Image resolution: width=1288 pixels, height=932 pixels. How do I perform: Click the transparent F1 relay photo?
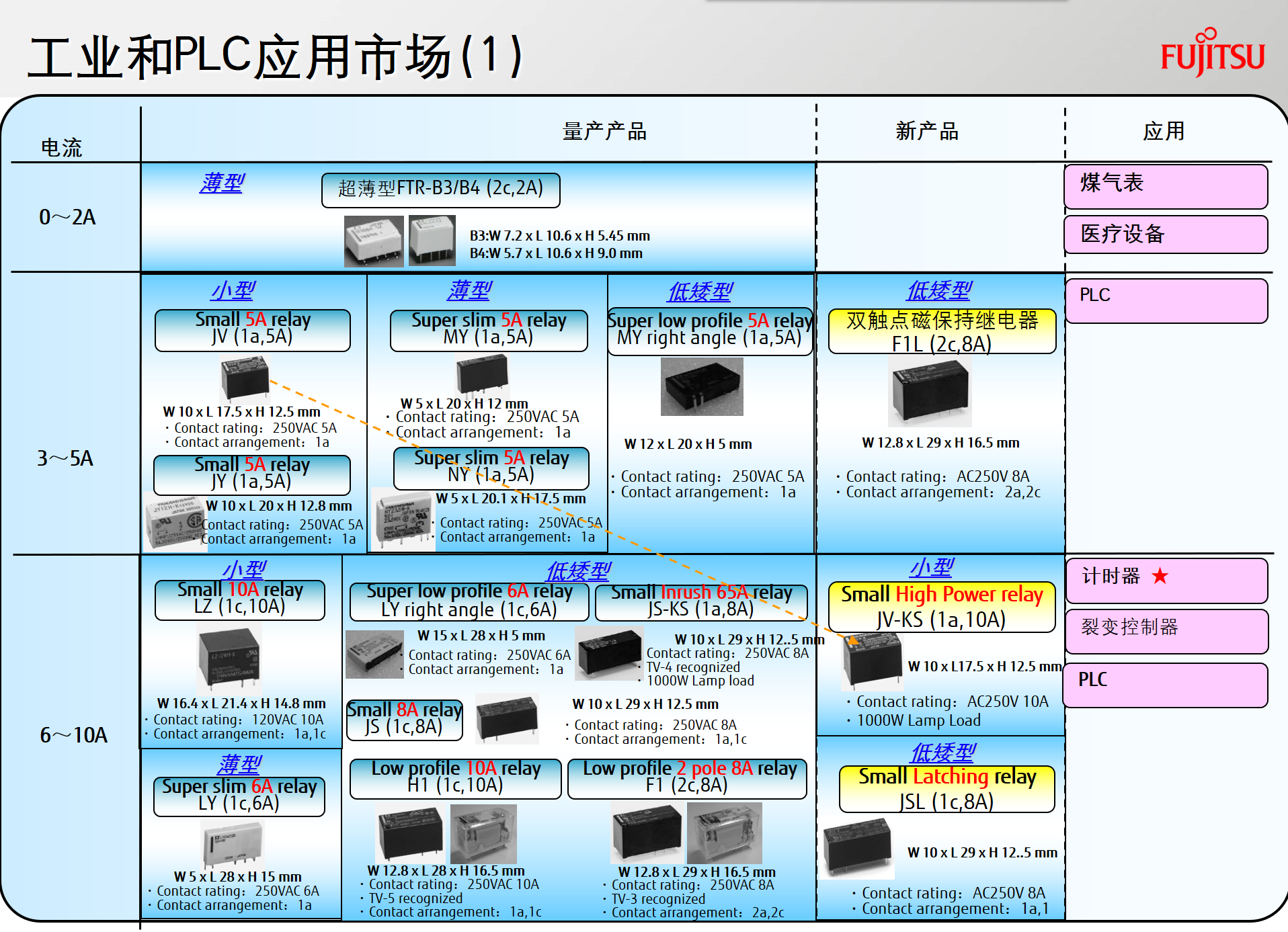pyautogui.click(x=725, y=833)
